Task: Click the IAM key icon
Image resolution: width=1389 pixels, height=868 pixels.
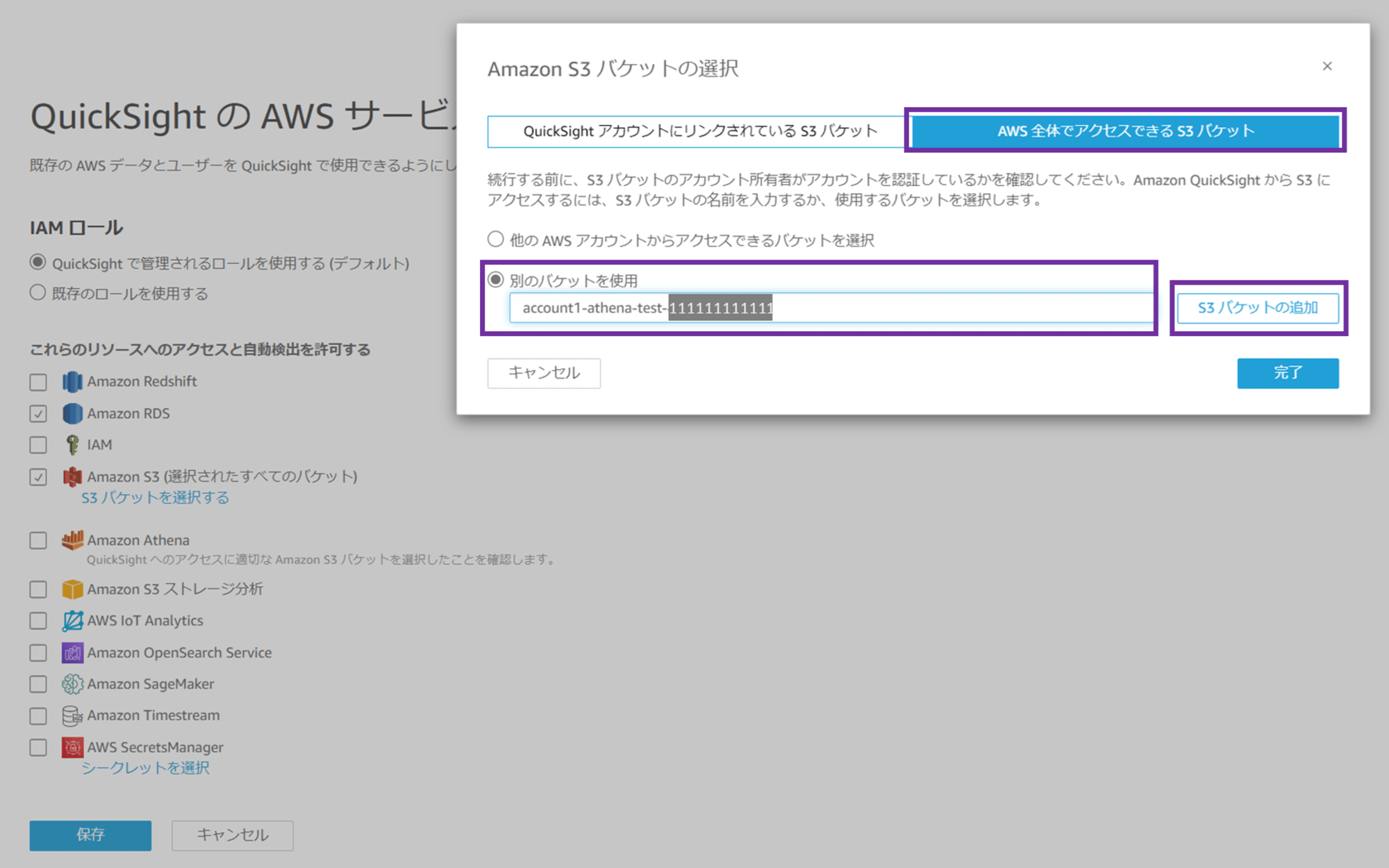Action: 72,444
